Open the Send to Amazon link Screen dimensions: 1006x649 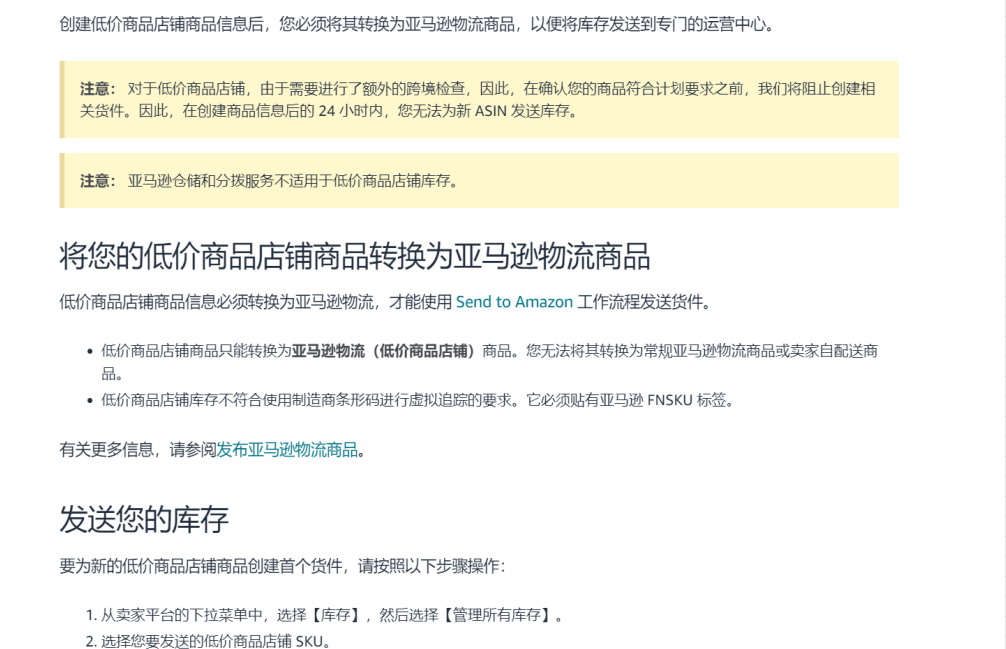point(514,302)
